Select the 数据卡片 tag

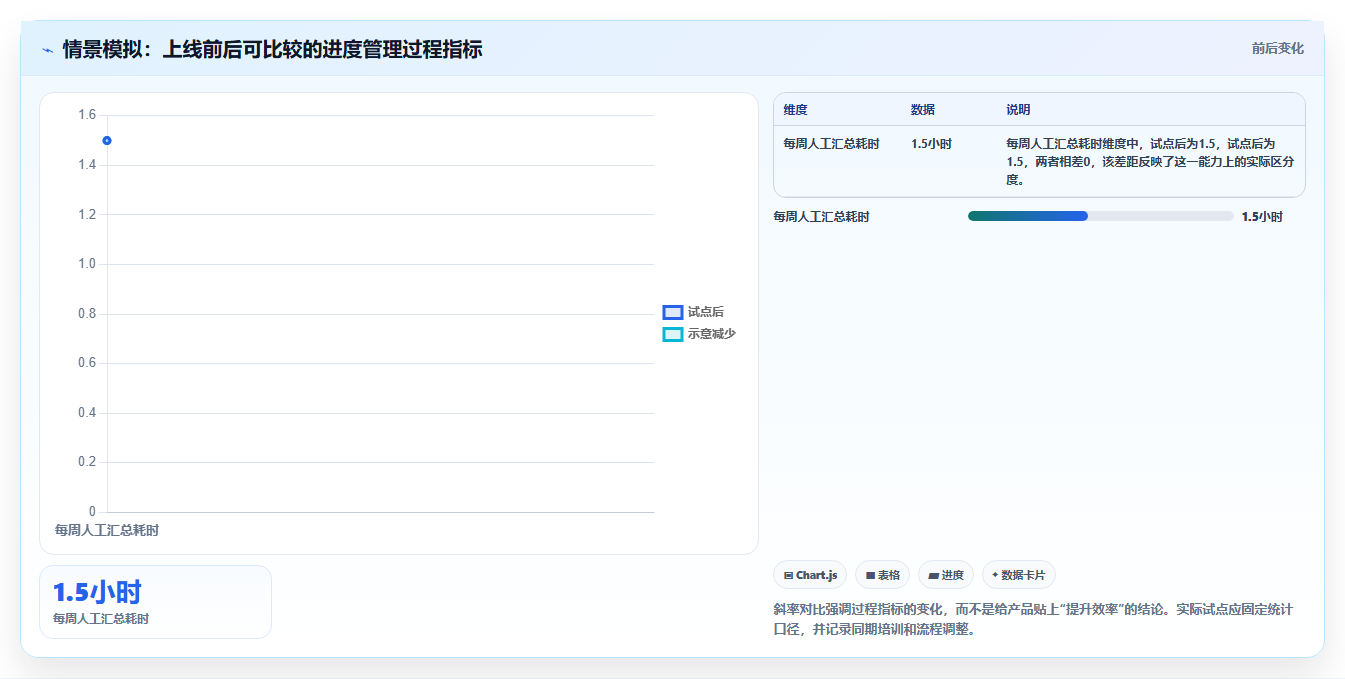pos(1018,575)
